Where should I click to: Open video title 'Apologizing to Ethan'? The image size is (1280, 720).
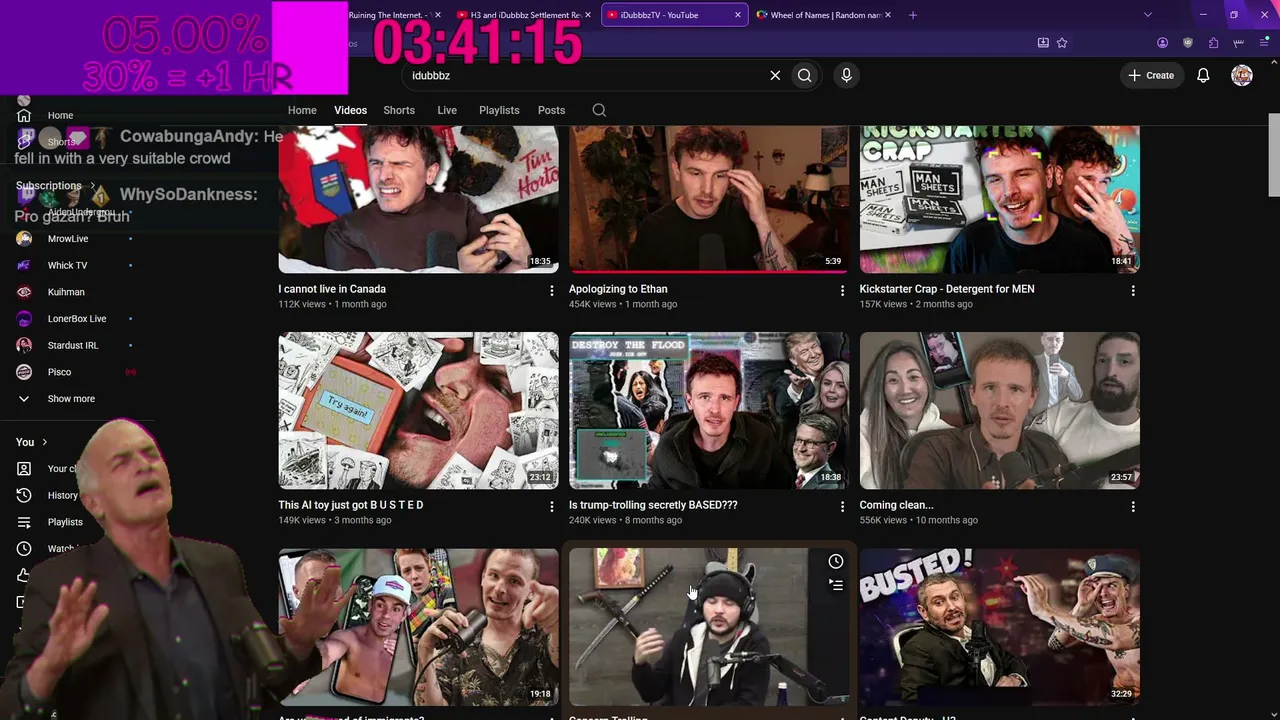pyautogui.click(x=618, y=289)
